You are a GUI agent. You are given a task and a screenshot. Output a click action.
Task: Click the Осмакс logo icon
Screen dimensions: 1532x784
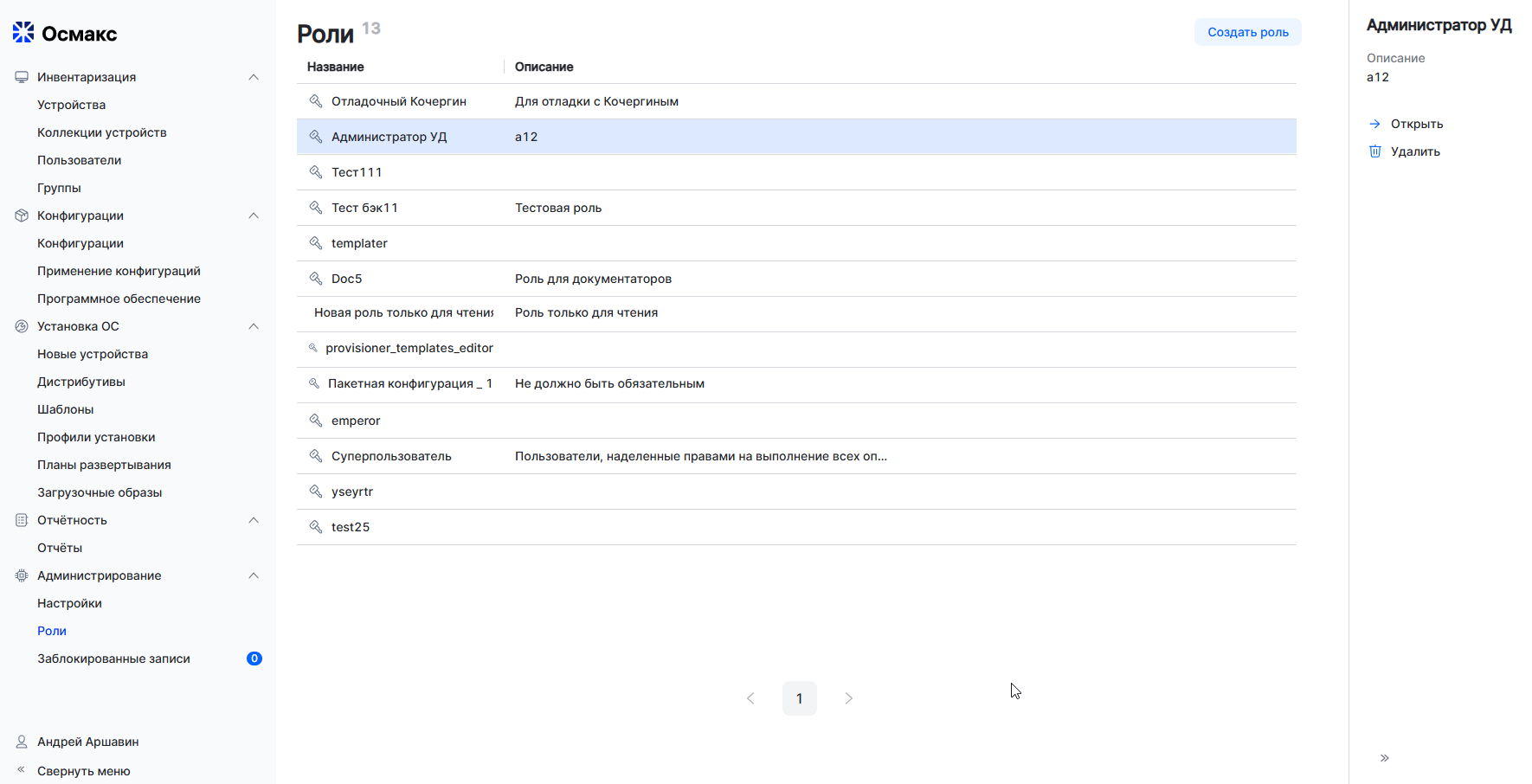click(x=23, y=33)
